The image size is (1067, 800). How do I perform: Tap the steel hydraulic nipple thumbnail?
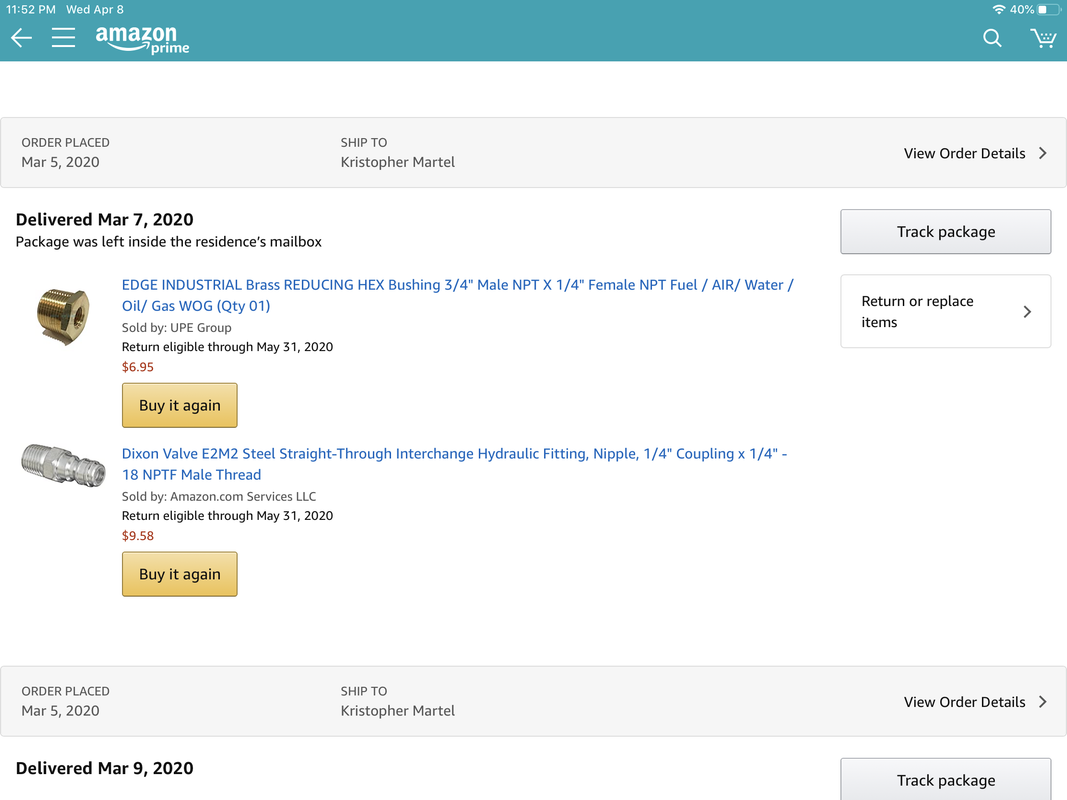point(63,465)
